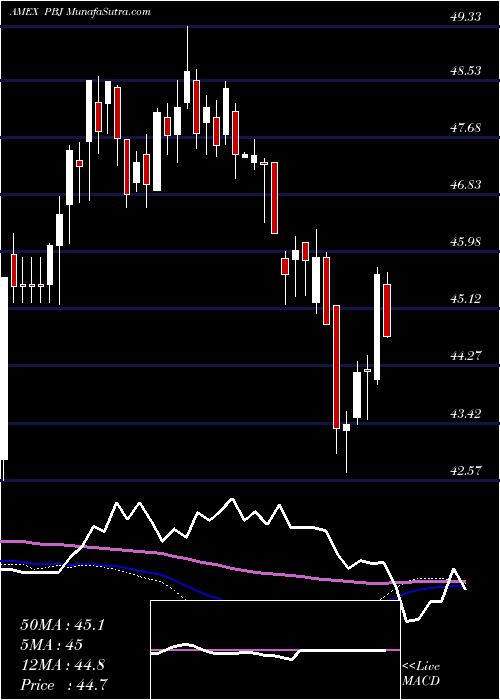Select the 47.68 price label

465,128
